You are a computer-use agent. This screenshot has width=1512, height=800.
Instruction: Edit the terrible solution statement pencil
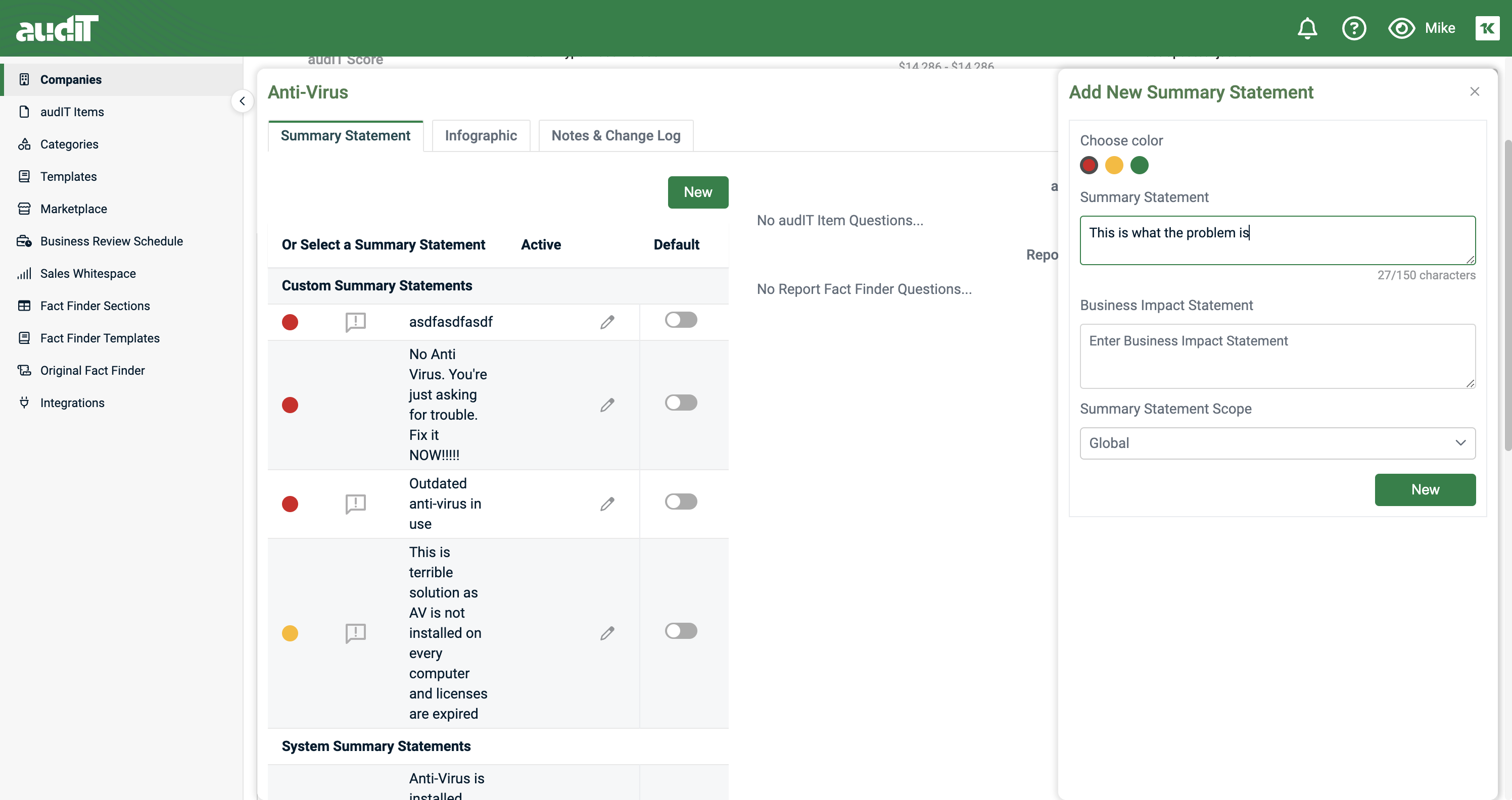[x=607, y=633]
